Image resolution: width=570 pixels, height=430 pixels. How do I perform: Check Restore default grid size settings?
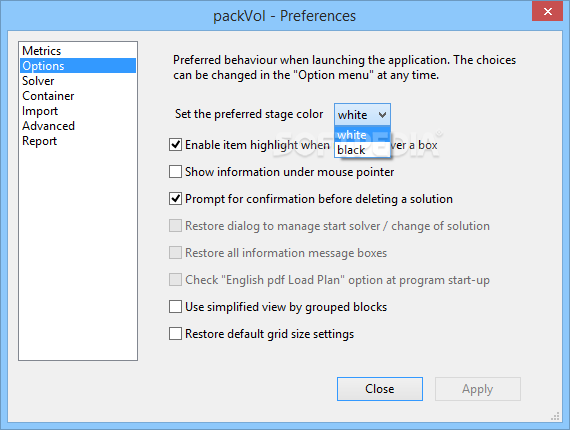175,334
